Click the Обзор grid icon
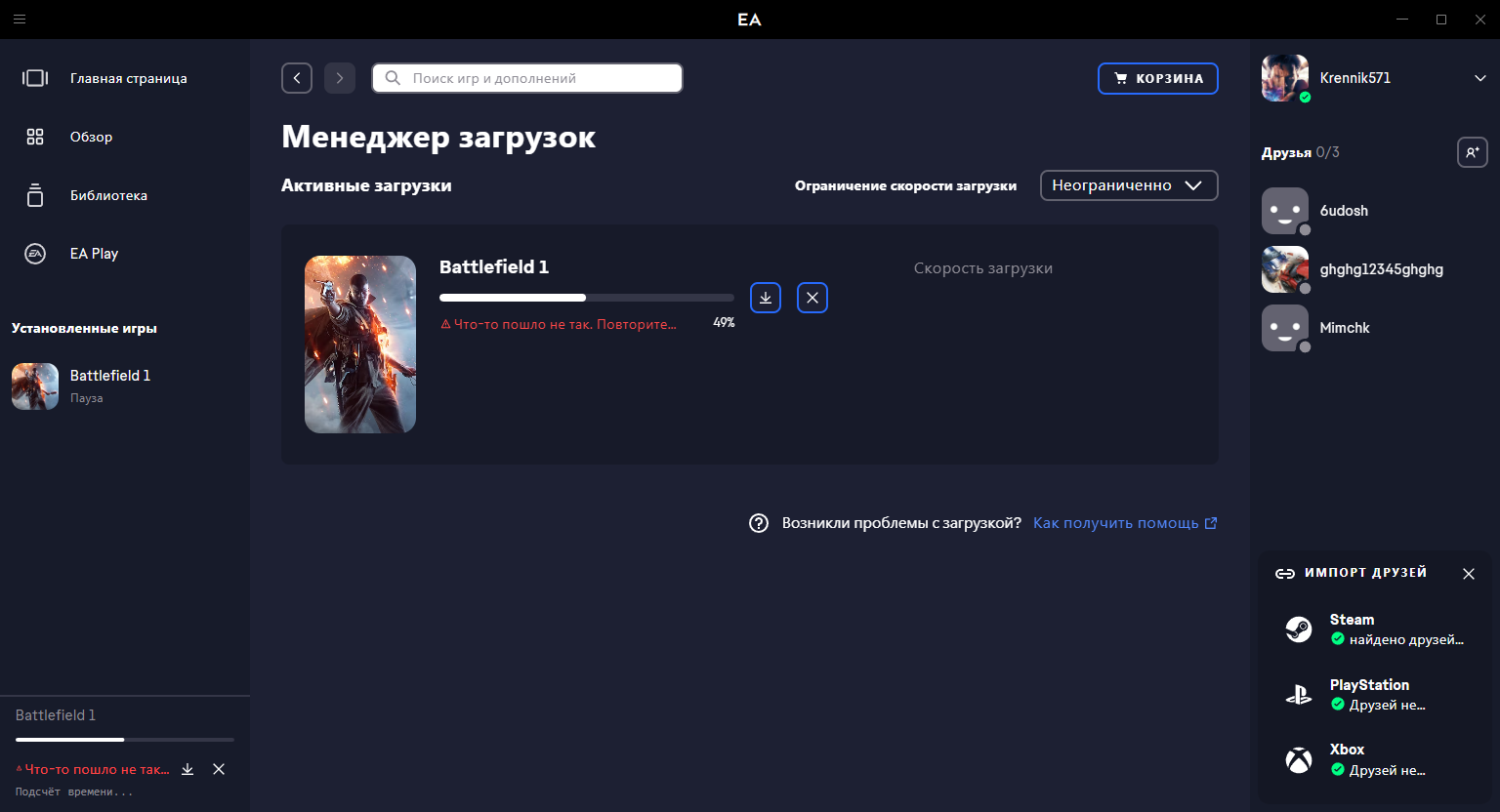Image resolution: width=1500 pixels, height=812 pixels. click(35, 137)
